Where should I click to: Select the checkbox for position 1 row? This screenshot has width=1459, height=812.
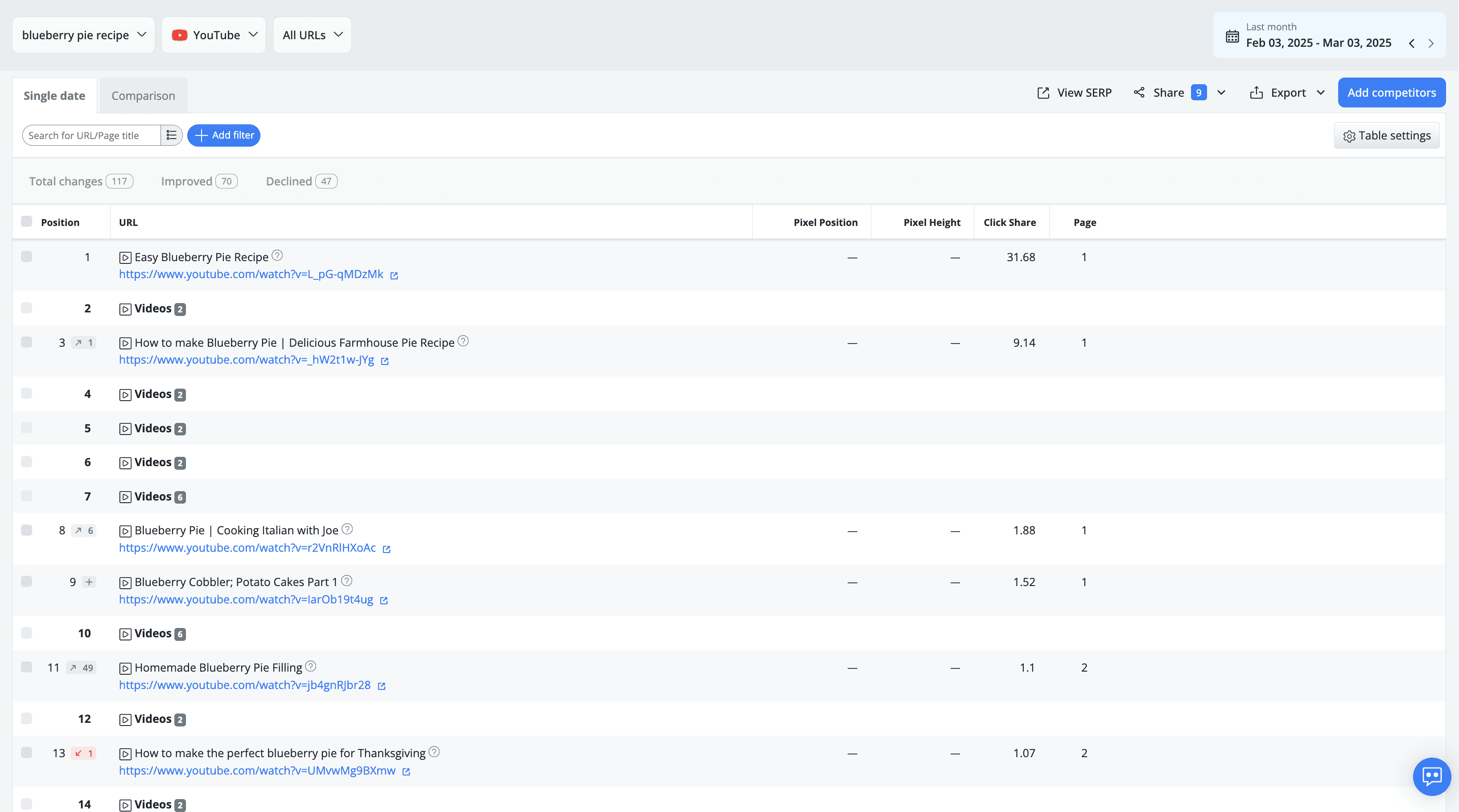pyautogui.click(x=27, y=257)
